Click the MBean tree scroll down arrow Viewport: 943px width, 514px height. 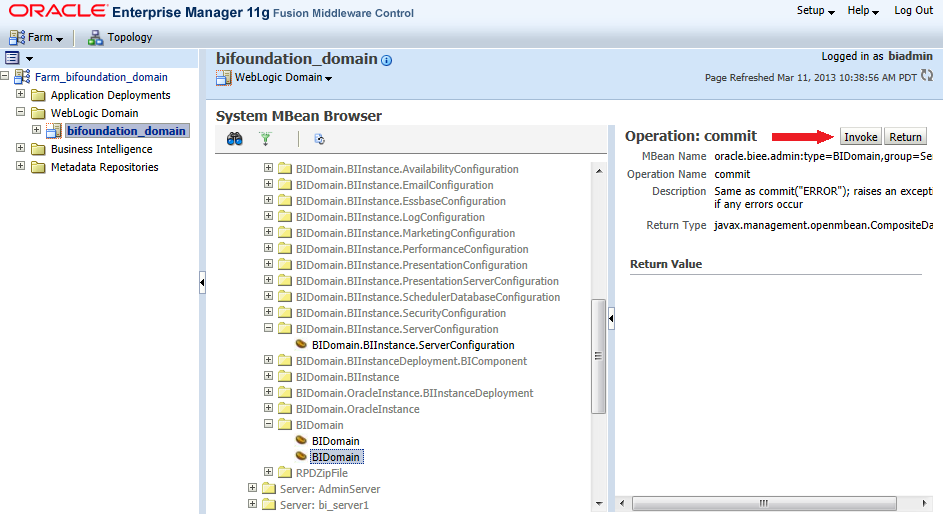pyautogui.click(x=598, y=504)
